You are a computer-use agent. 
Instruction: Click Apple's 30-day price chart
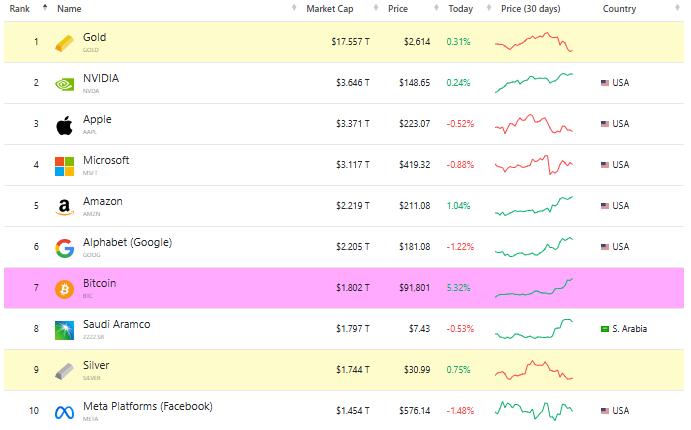point(534,124)
